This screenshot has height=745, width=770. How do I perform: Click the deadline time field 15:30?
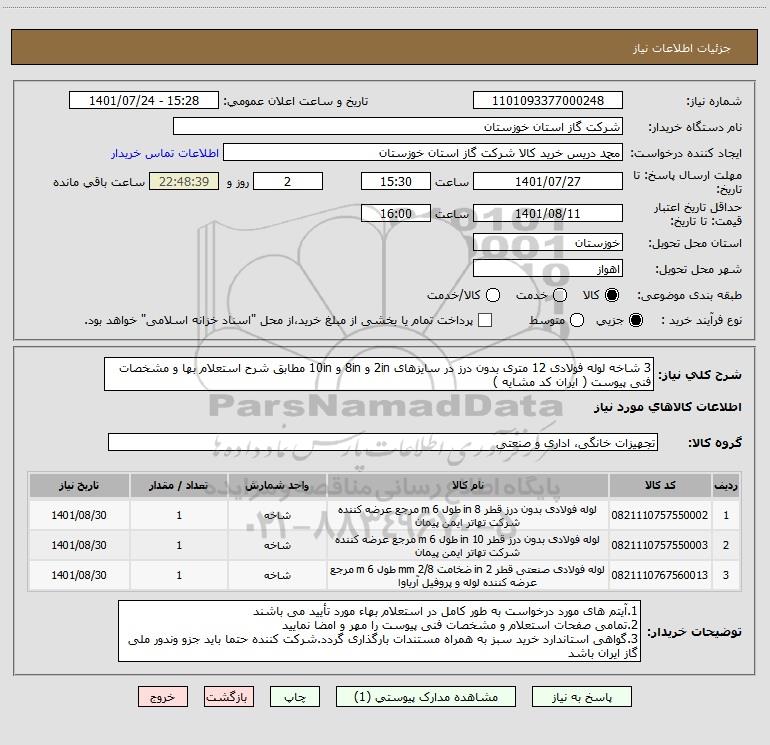point(396,181)
